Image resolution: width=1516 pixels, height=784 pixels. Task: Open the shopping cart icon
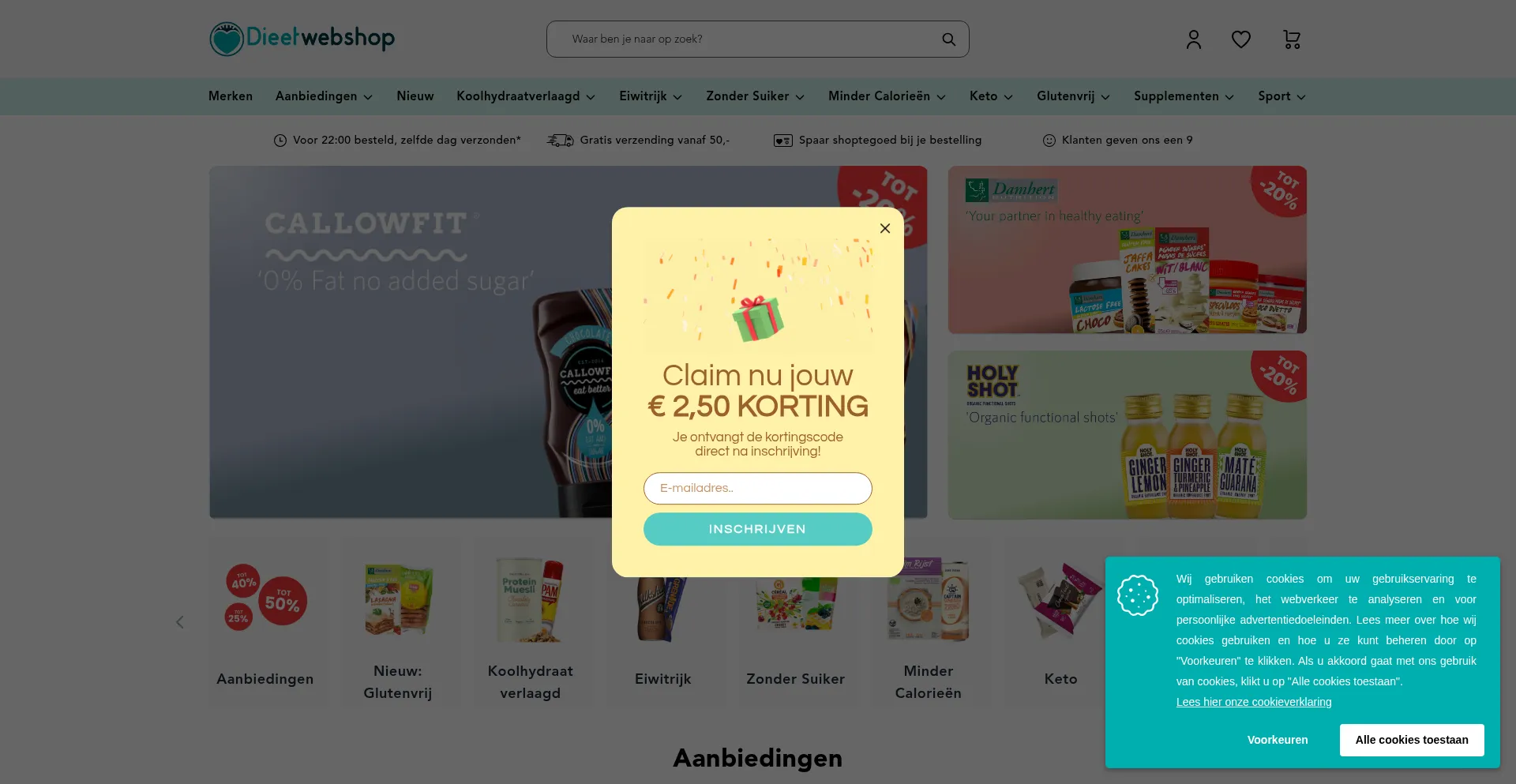click(x=1292, y=39)
